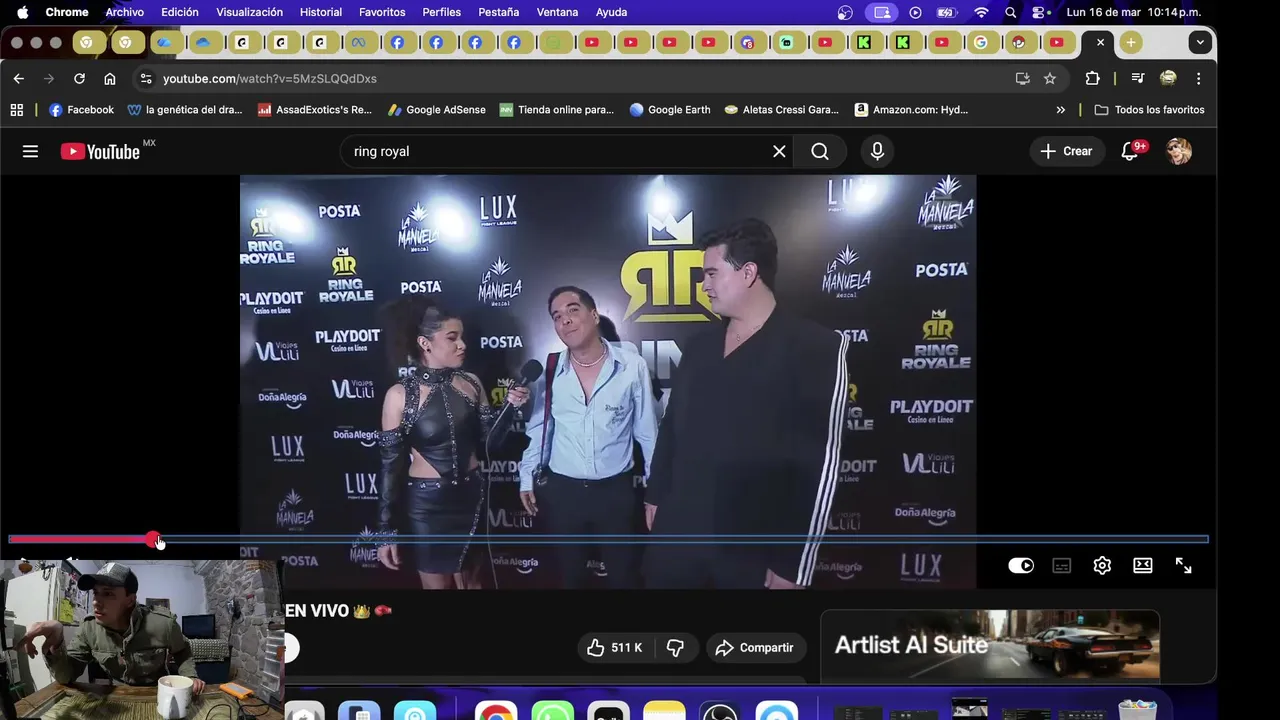This screenshot has width=1280, height=720.
Task: Expand tab search chevron
Action: (x=1200, y=42)
